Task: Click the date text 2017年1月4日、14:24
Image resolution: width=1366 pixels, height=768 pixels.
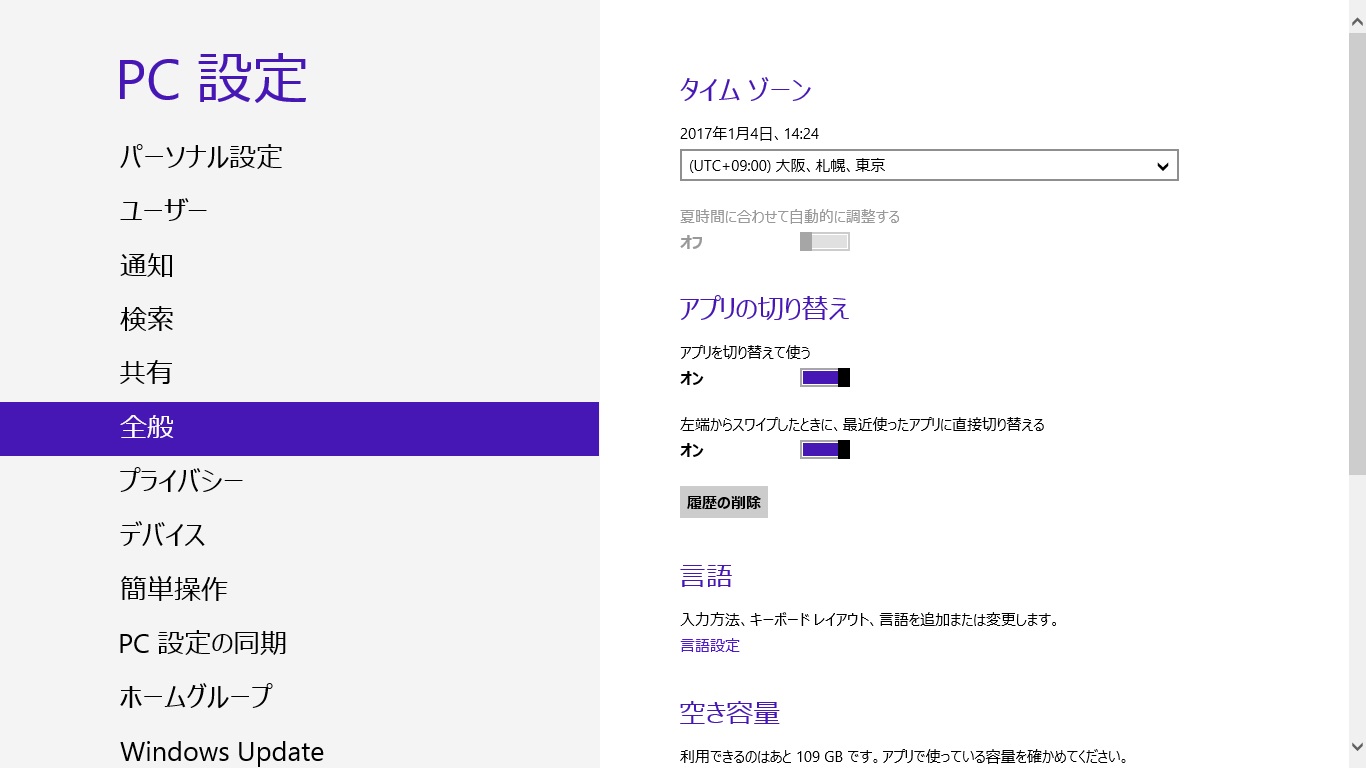Action: pyautogui.click(x=750, y=133)
